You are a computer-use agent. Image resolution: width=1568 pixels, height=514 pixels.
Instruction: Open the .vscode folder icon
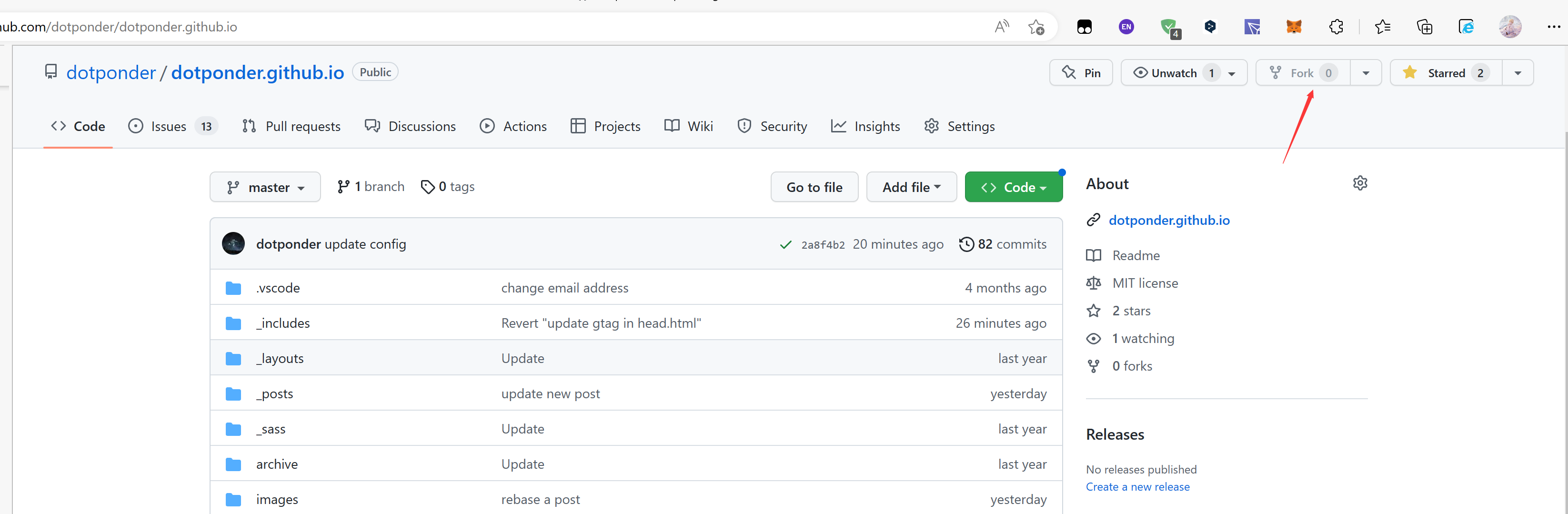(x=233, y=287)
